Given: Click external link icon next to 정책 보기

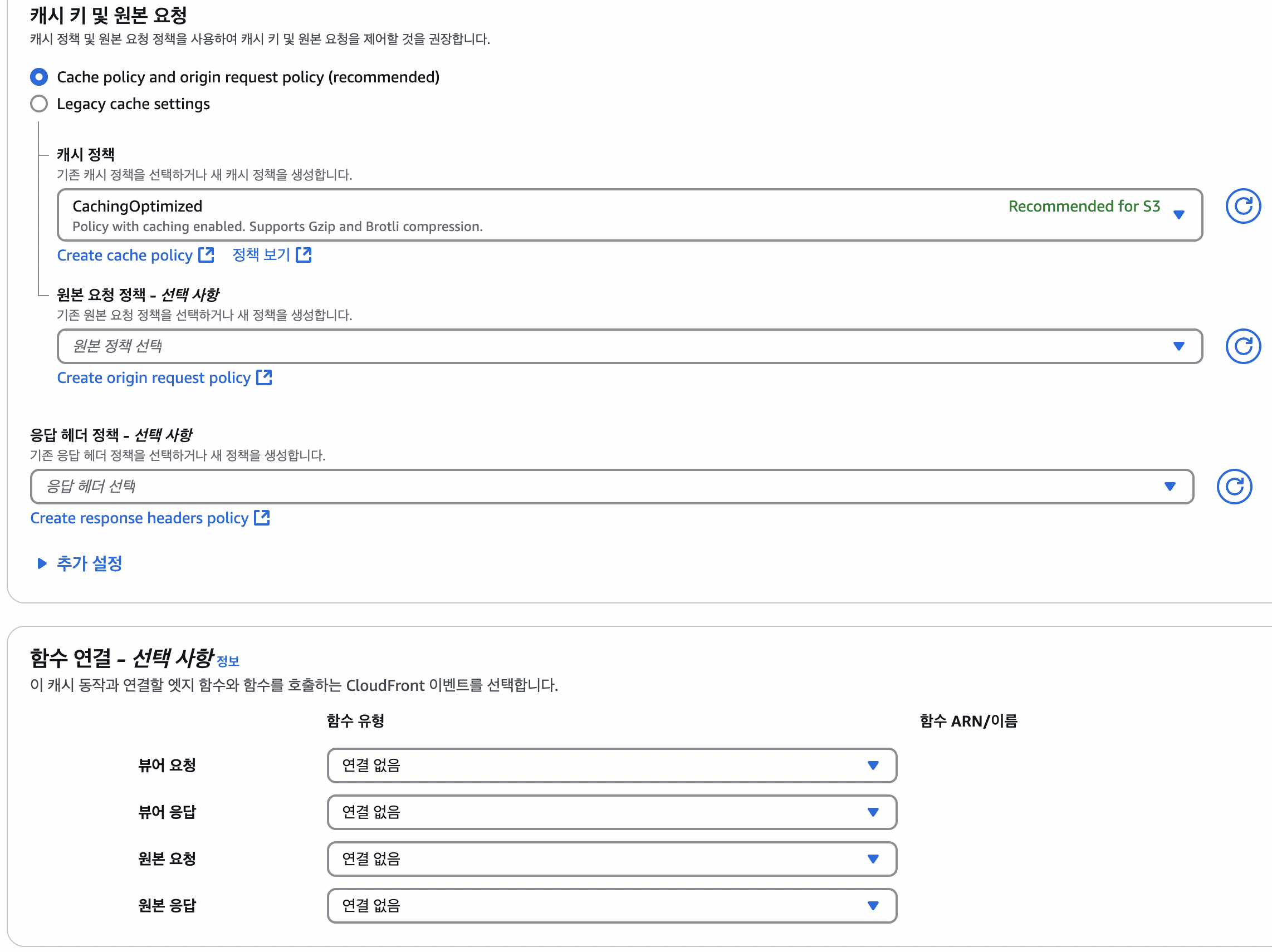Looking at the screenshot, I should [x=304, y=254].
